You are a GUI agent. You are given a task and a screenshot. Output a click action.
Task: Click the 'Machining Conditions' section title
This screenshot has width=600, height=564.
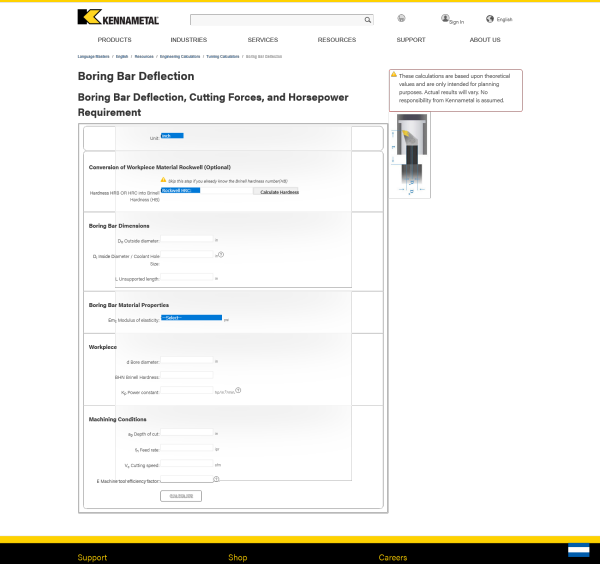tap(117, 419)
